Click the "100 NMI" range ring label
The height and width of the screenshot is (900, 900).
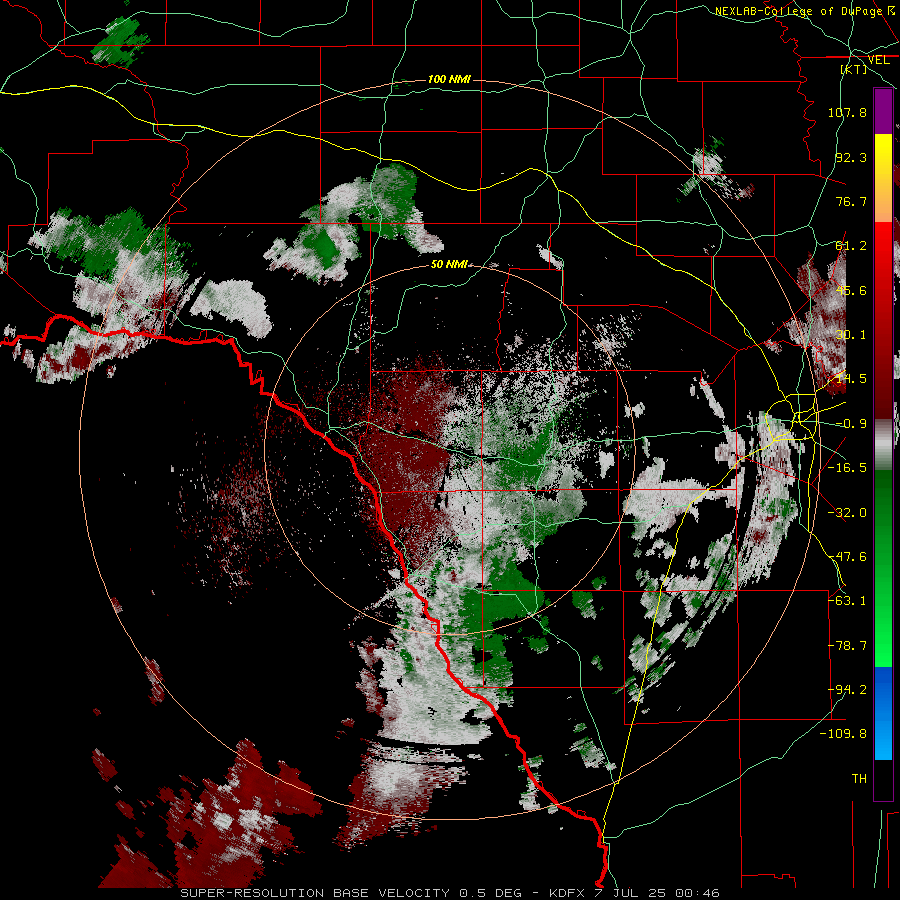[449, 79]
